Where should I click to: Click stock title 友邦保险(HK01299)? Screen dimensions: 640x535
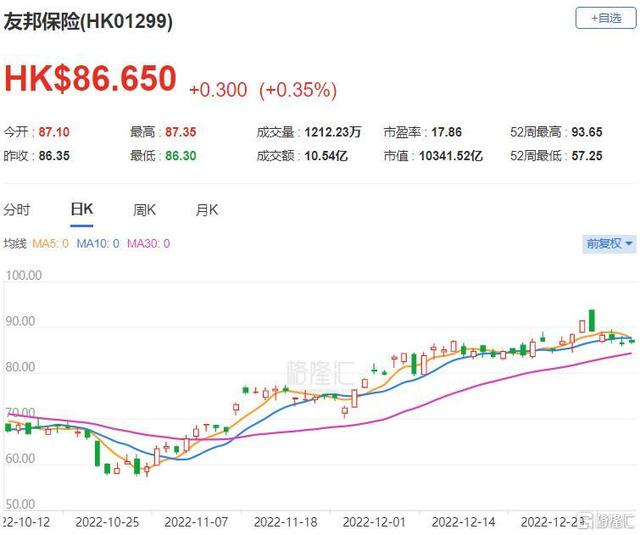(x=88, y=21)
